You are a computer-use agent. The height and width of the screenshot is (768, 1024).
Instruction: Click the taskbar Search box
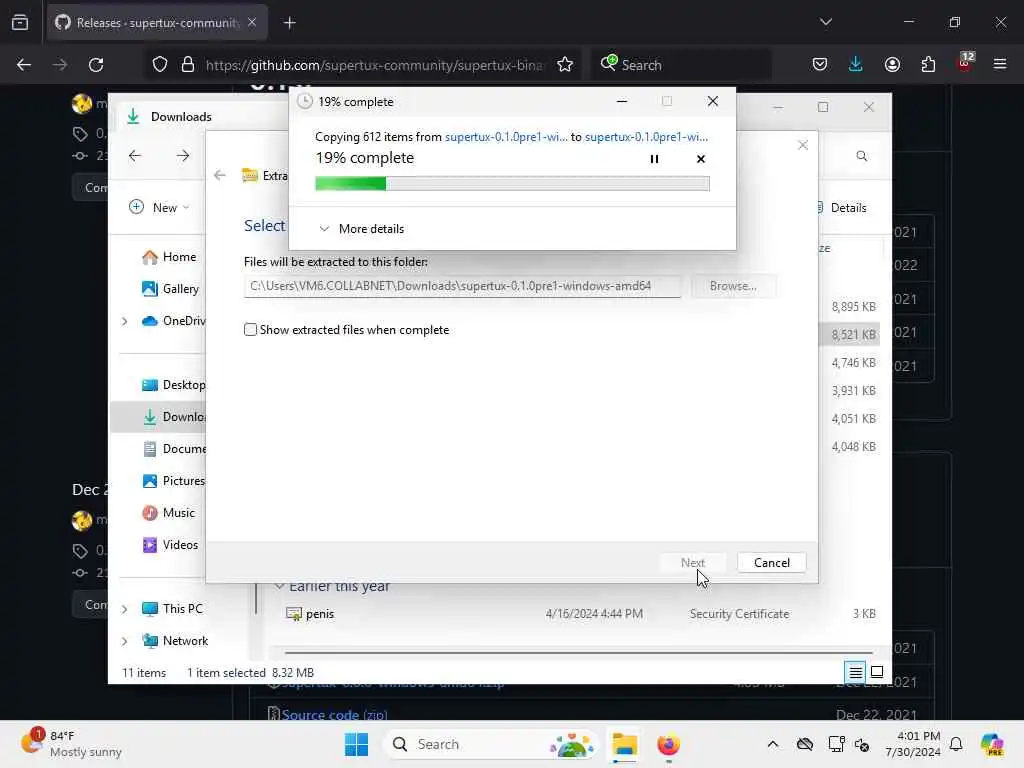pyautogui.click(x=491, y=744)
